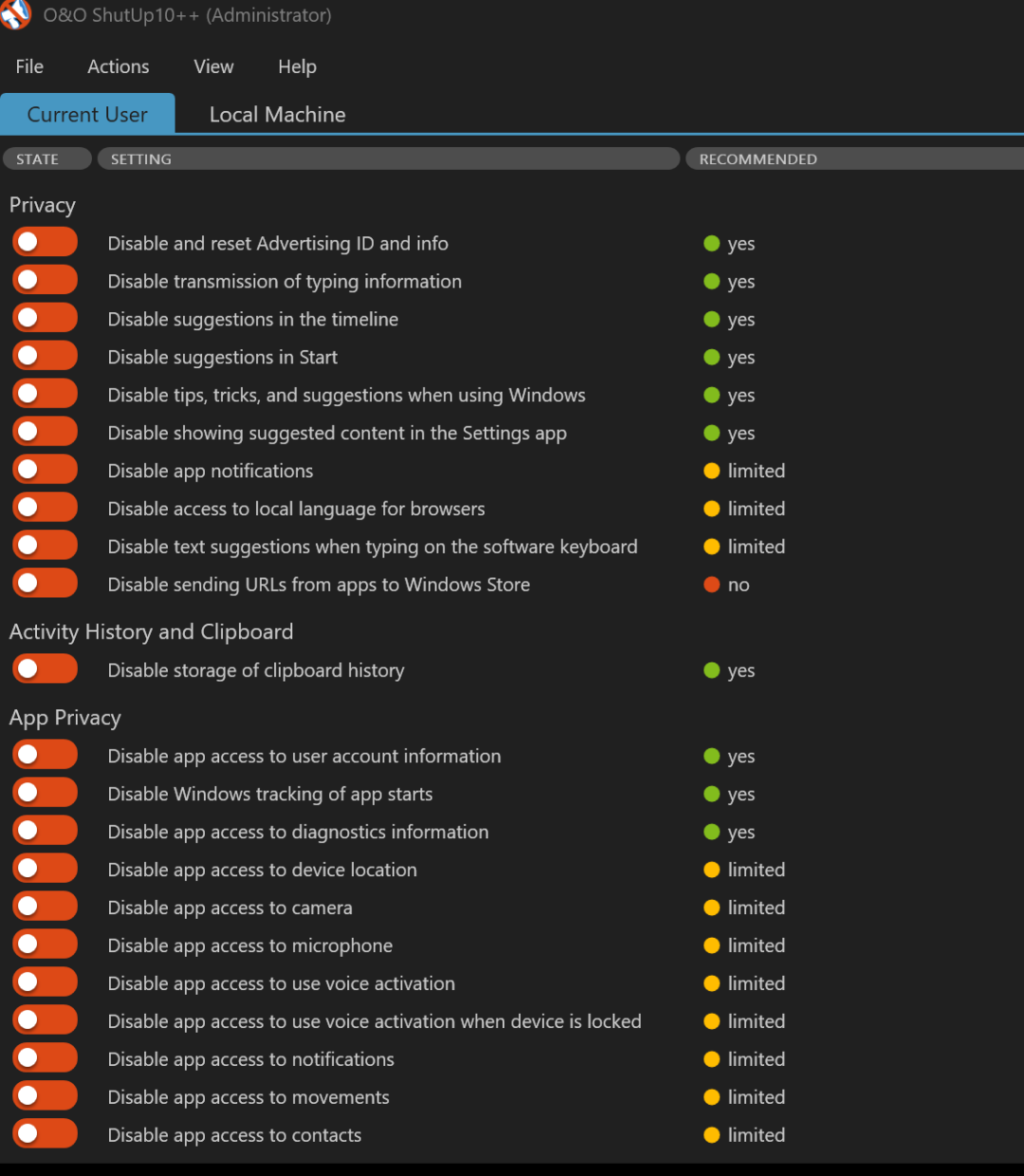
Task: Toggle voice activation when device is locked switch
Action: (x=45, y=1020)
